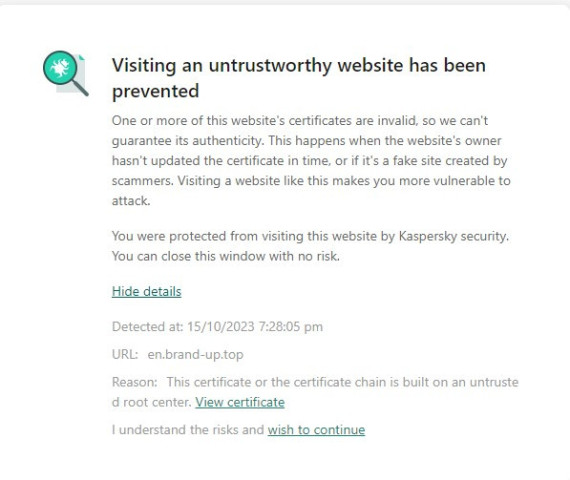Click the 'protected by Kaspersky security' sentence
The image size is (570, 480).
(x=310, y=236)
